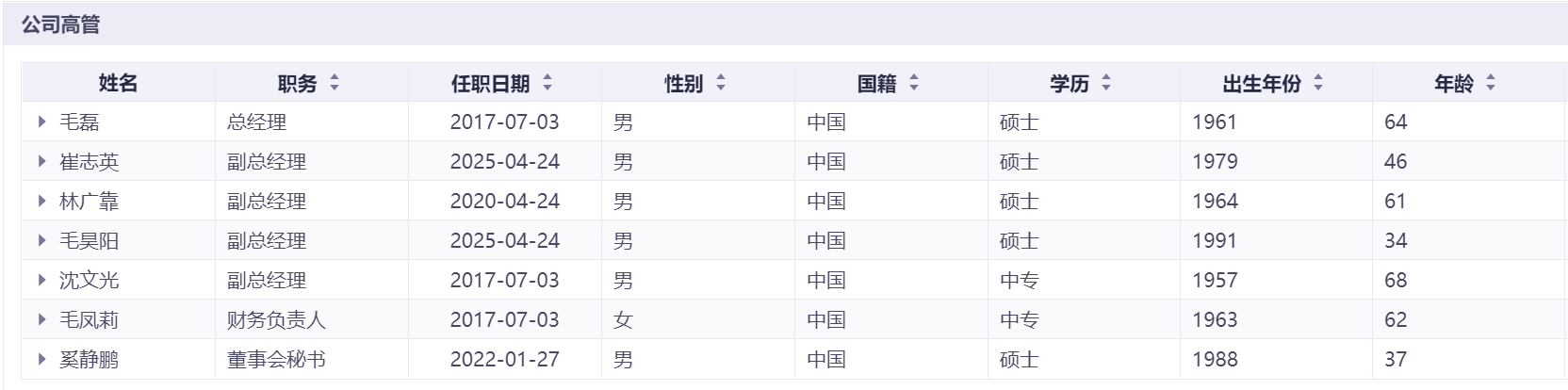Sort table by 性别 column
This screenshot has width=1568, height=390.
[x=721, y=84]
